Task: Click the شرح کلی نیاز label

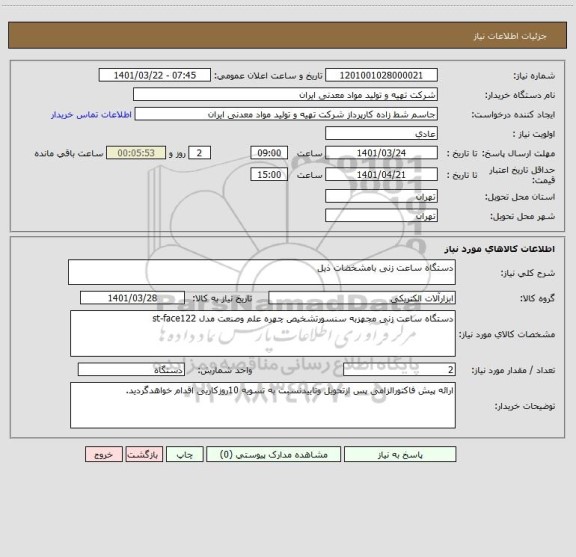Action: tap(528, 273)
